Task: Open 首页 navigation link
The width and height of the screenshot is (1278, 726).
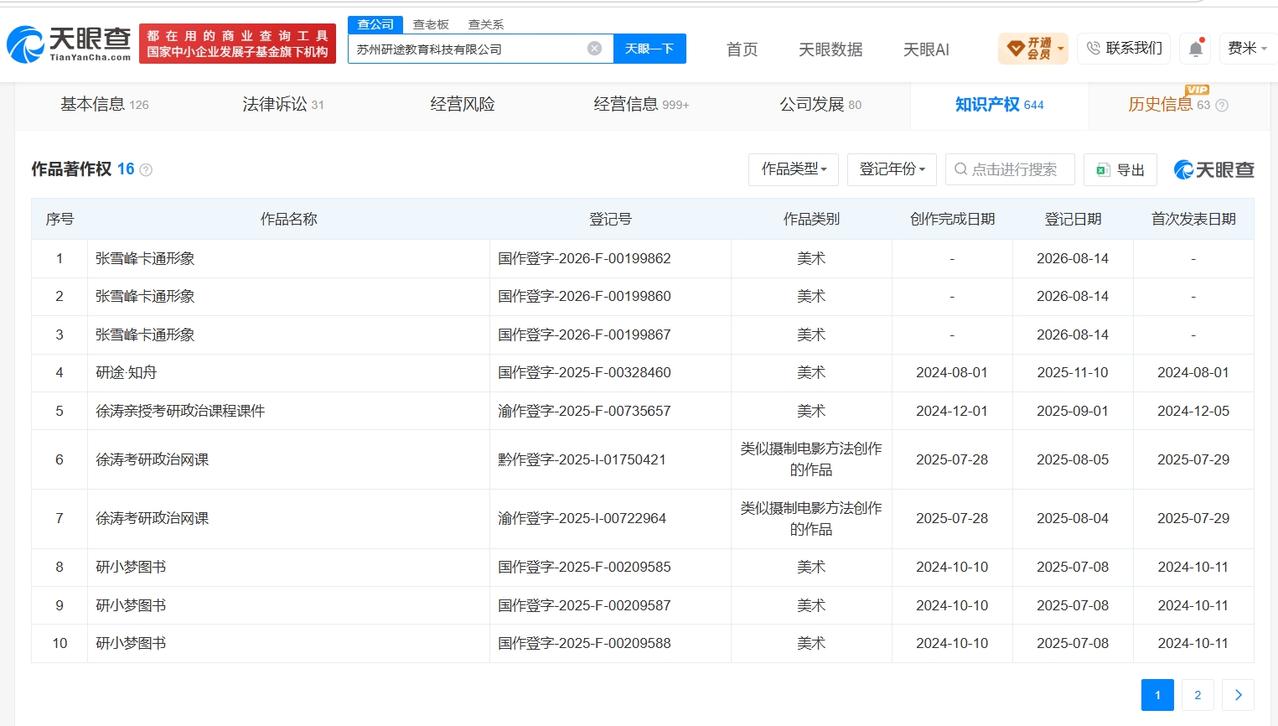Action: click(x=742, y=49)
